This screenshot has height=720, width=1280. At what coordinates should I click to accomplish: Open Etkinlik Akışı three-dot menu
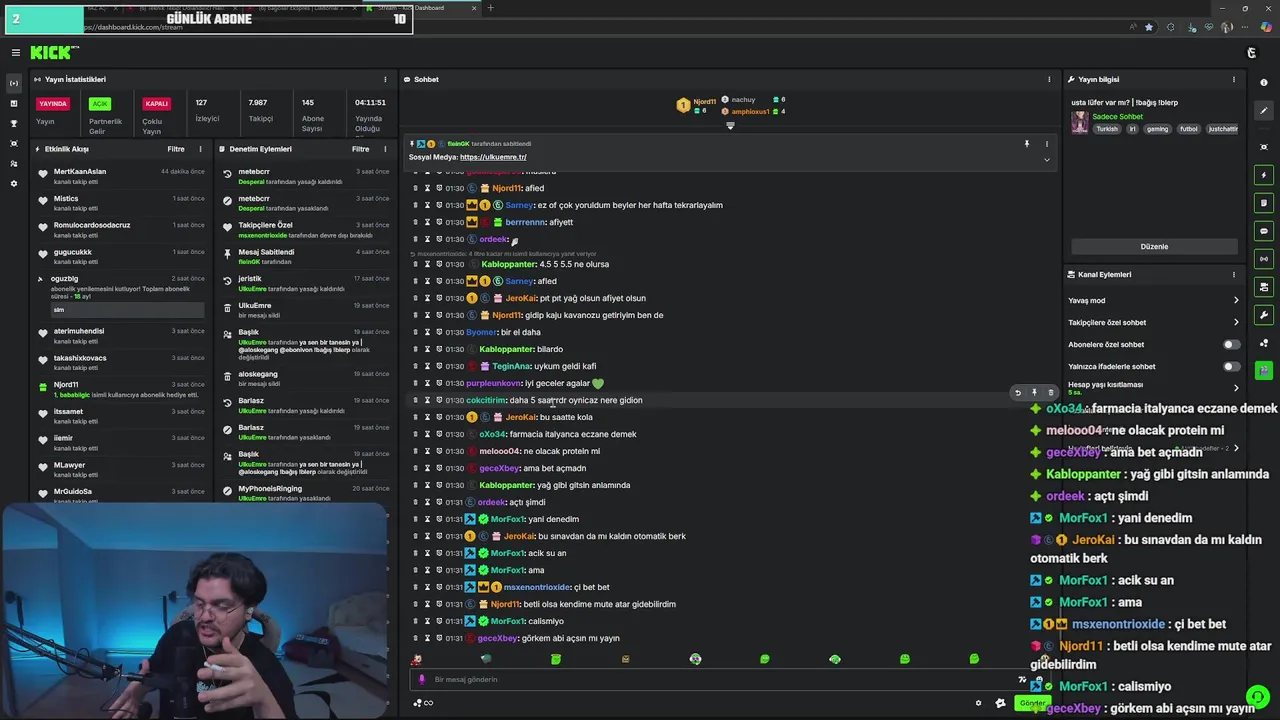(200, 149)
